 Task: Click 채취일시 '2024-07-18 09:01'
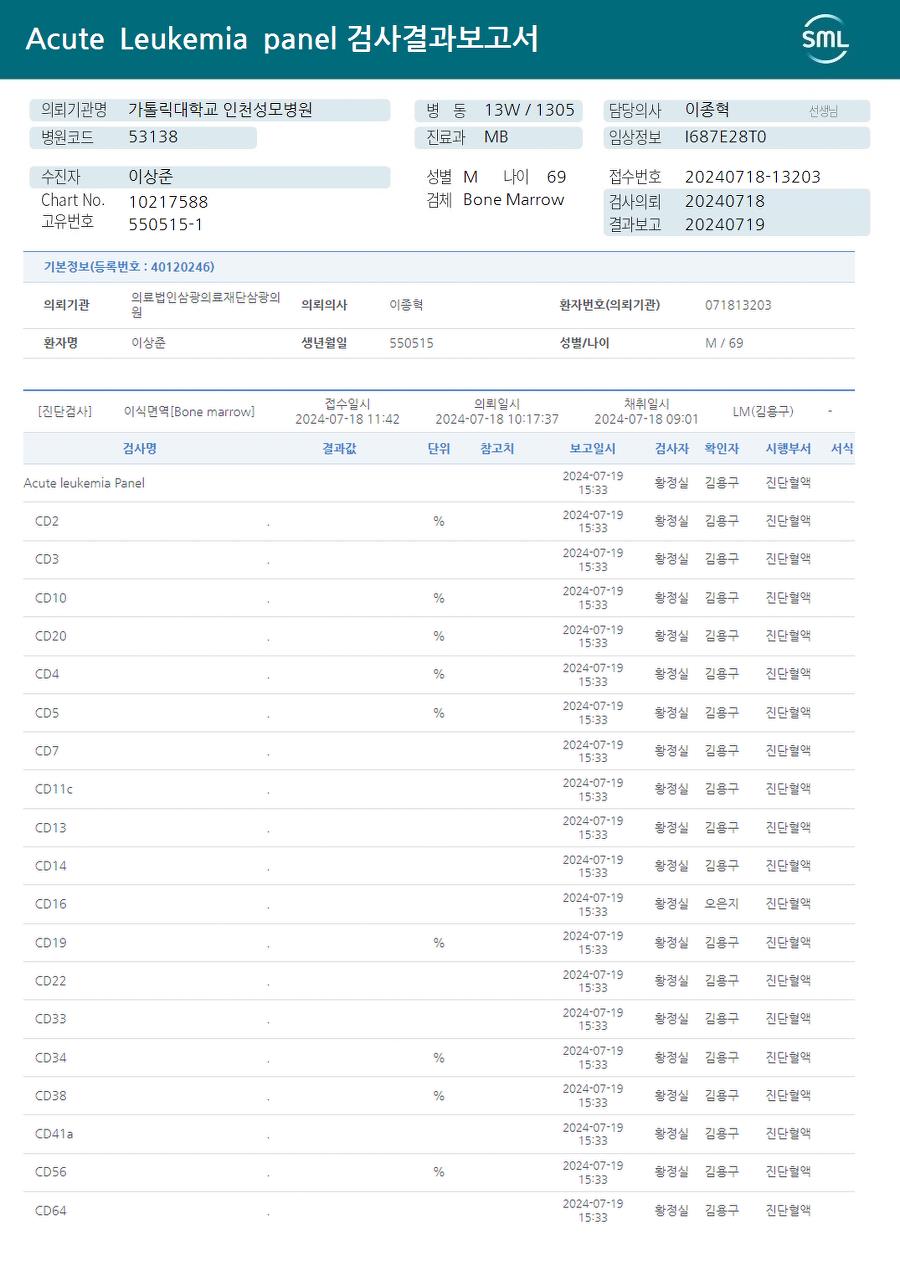click(x=646, y=419)
